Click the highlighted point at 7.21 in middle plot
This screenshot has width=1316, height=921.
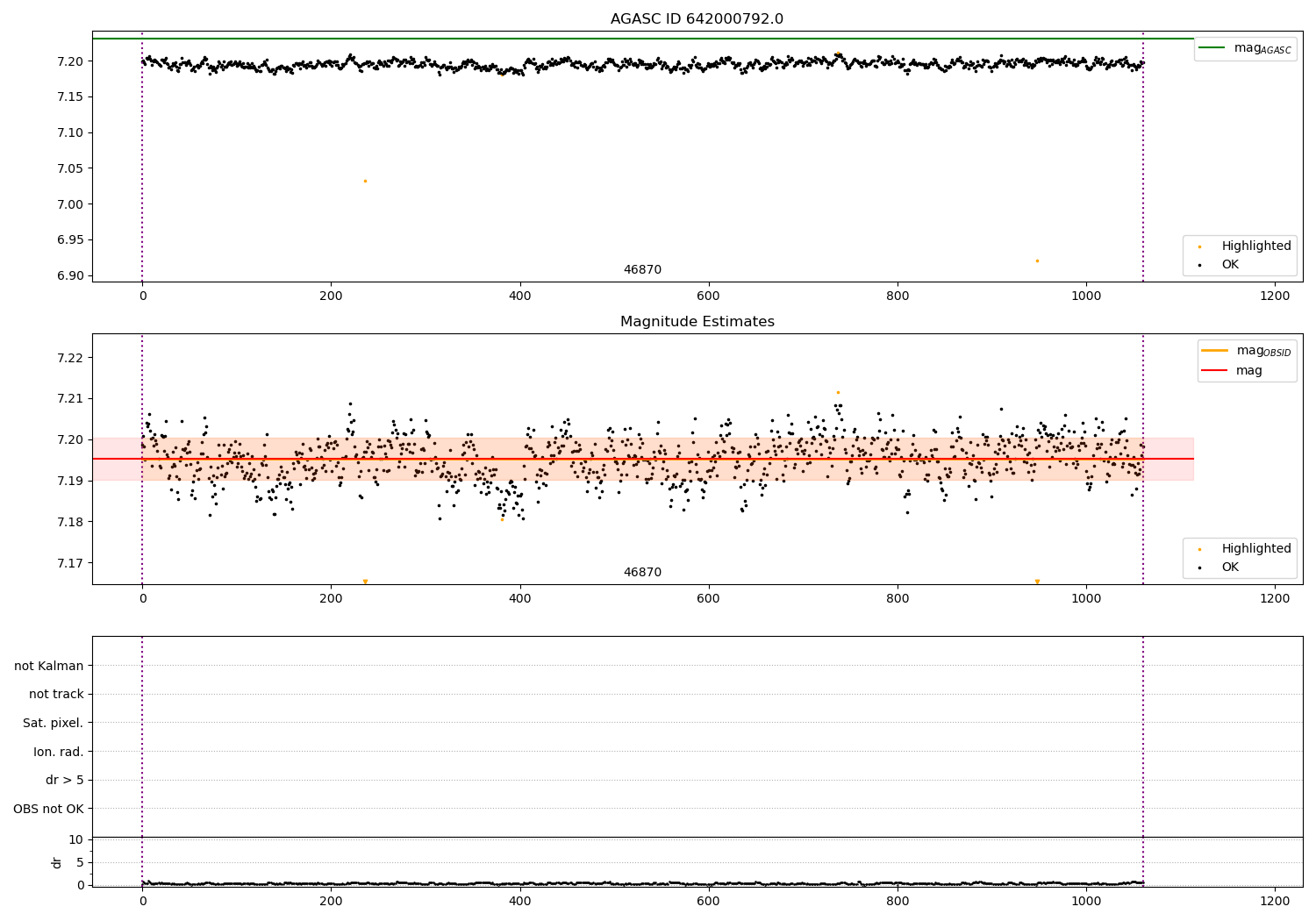[838, 392]
